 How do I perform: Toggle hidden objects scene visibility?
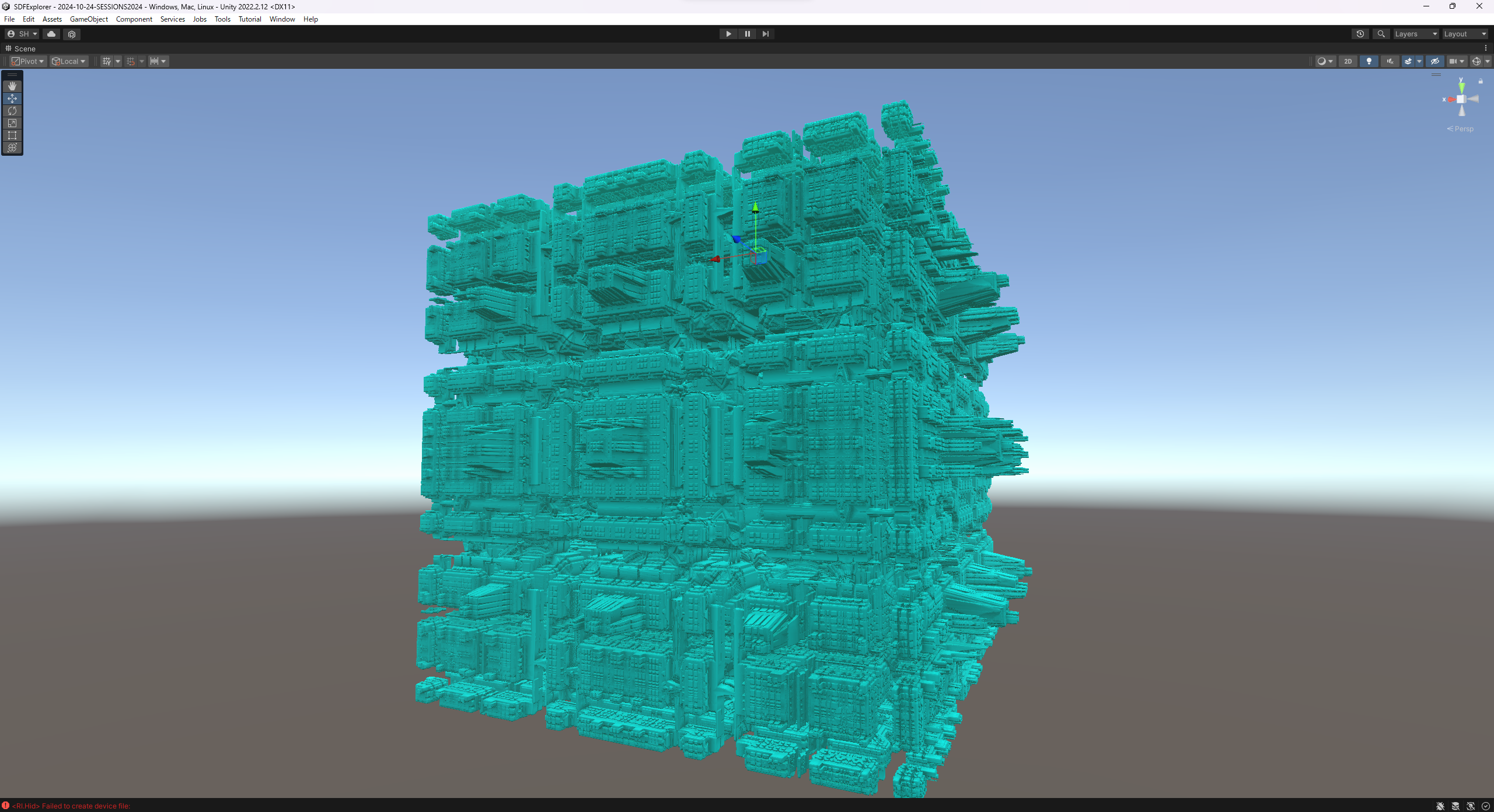point(1434,61)
